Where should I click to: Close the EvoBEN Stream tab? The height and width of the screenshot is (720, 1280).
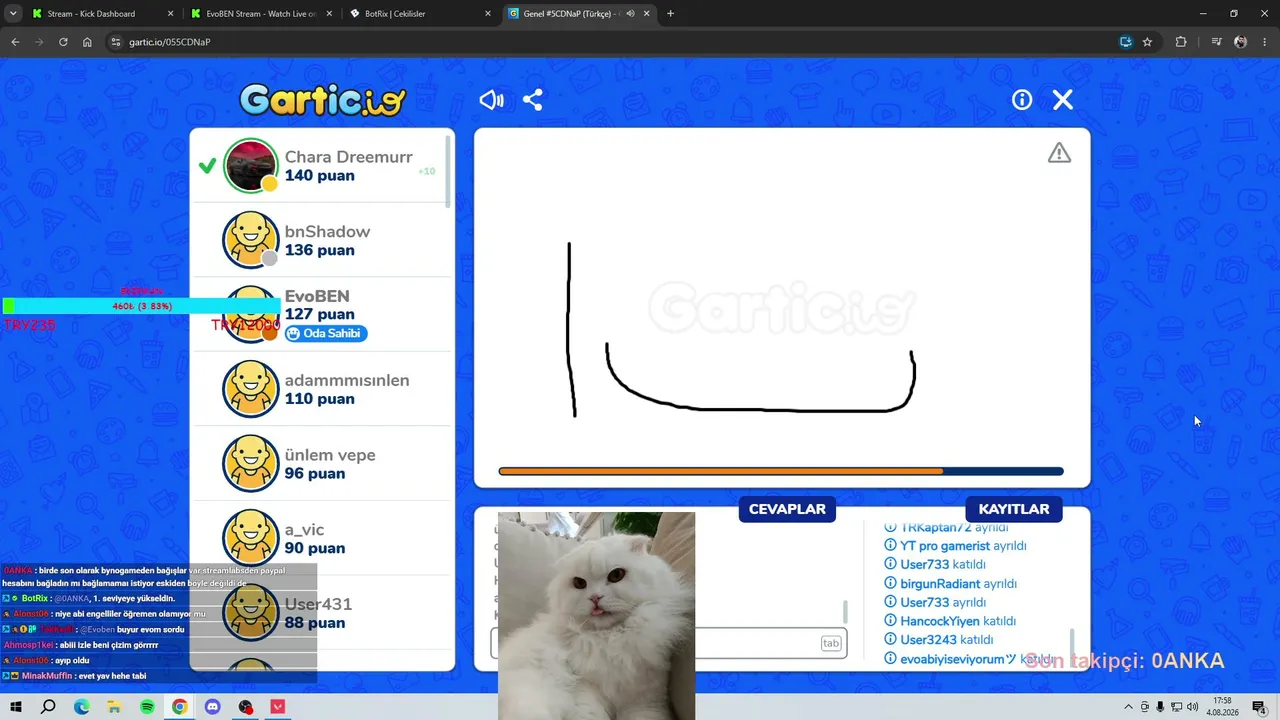coord(329,14)
